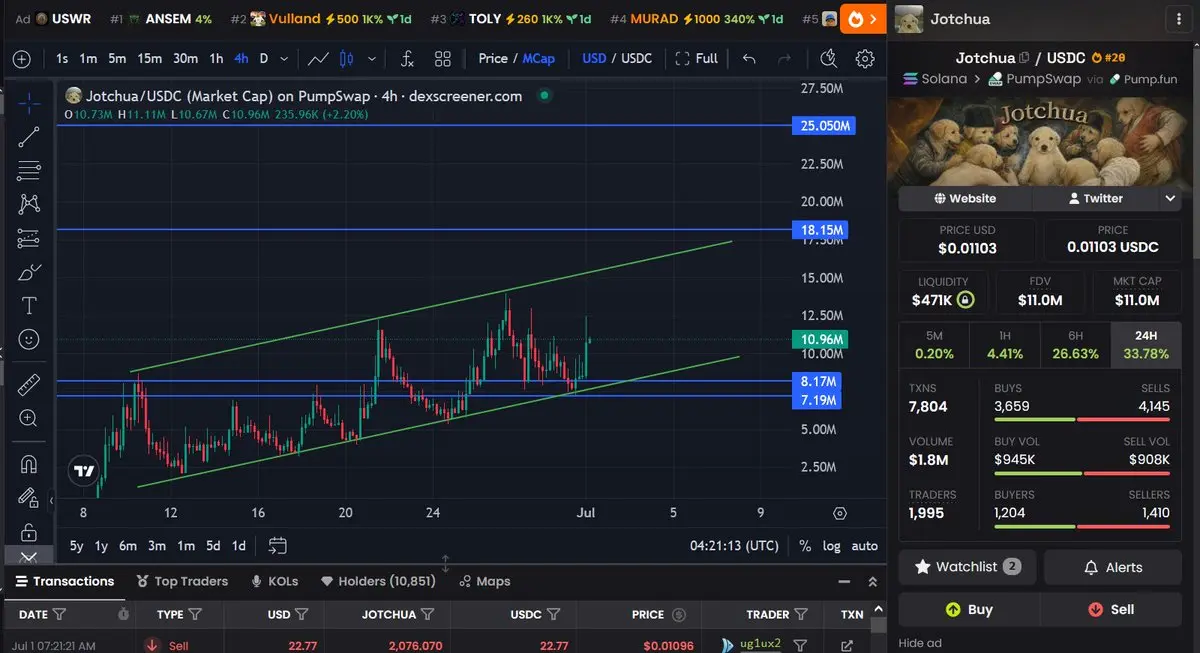Toggle chart to Price mode
The width and height of the screenshot is (1200, 653).
[x=493, y=59]
